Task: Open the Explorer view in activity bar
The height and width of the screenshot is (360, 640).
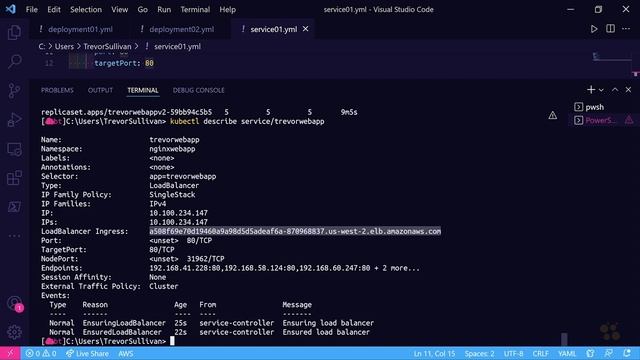Action: pyautogui.click(x=14, y=32)
